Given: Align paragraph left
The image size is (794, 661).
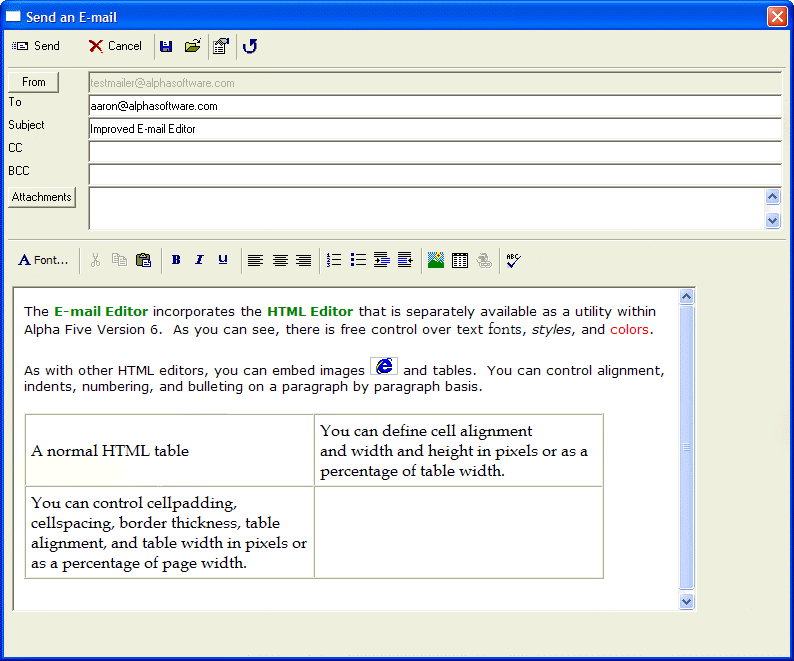Looking at the screenshot, I should pyautogui.click(x=255, y=260).
